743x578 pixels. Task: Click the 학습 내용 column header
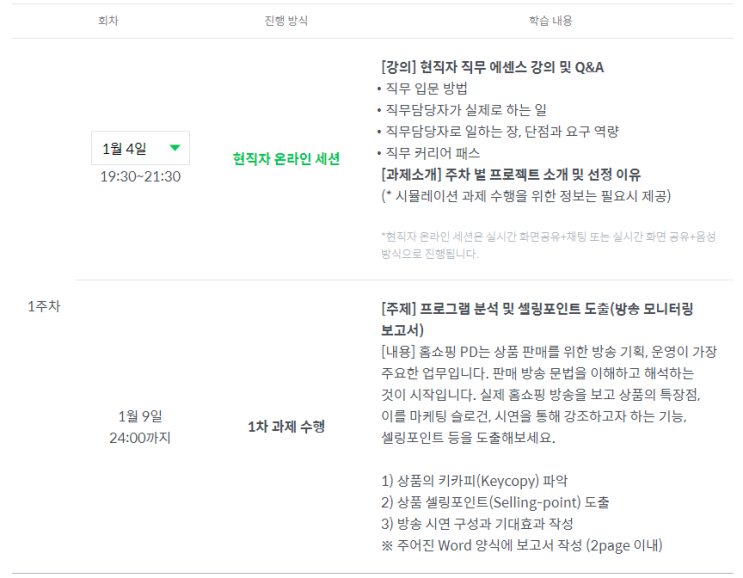click(x=550, y=20)
